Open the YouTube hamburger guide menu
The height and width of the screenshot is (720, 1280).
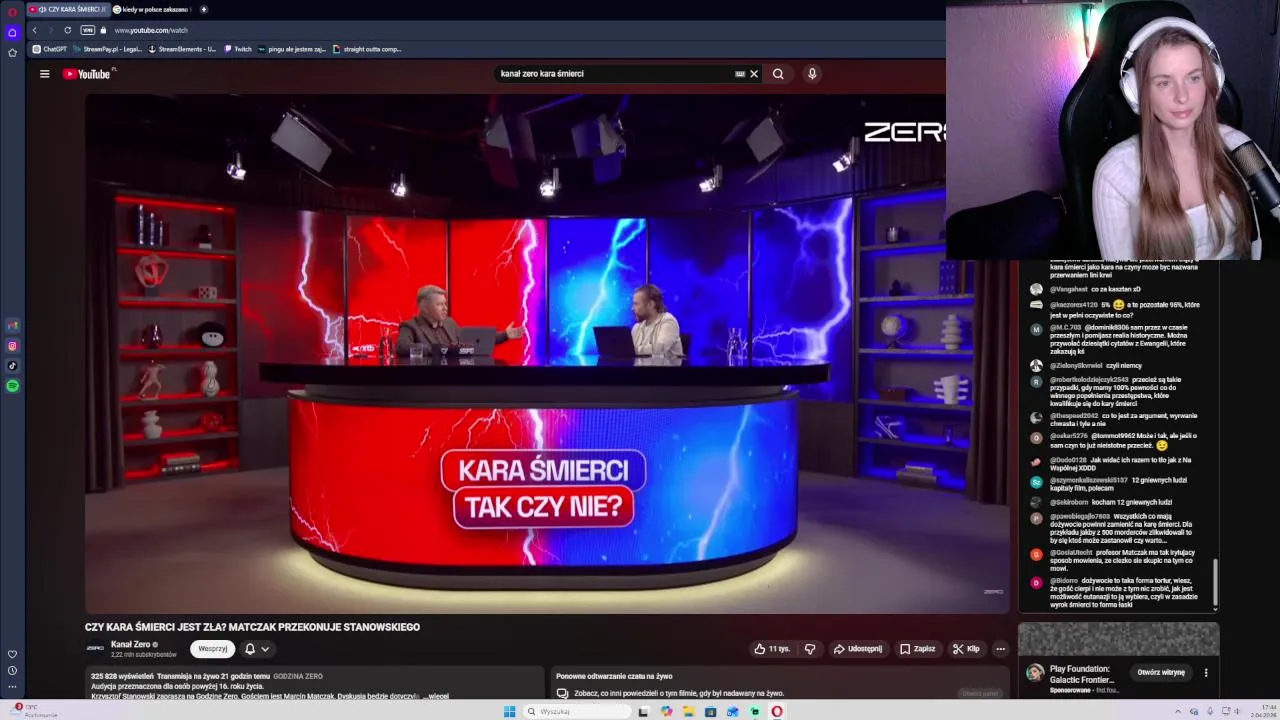coord(44,74)
